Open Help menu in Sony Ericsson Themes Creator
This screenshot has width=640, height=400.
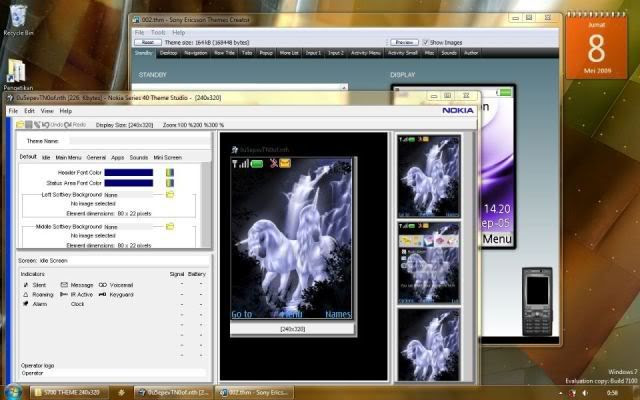(178, 32)
